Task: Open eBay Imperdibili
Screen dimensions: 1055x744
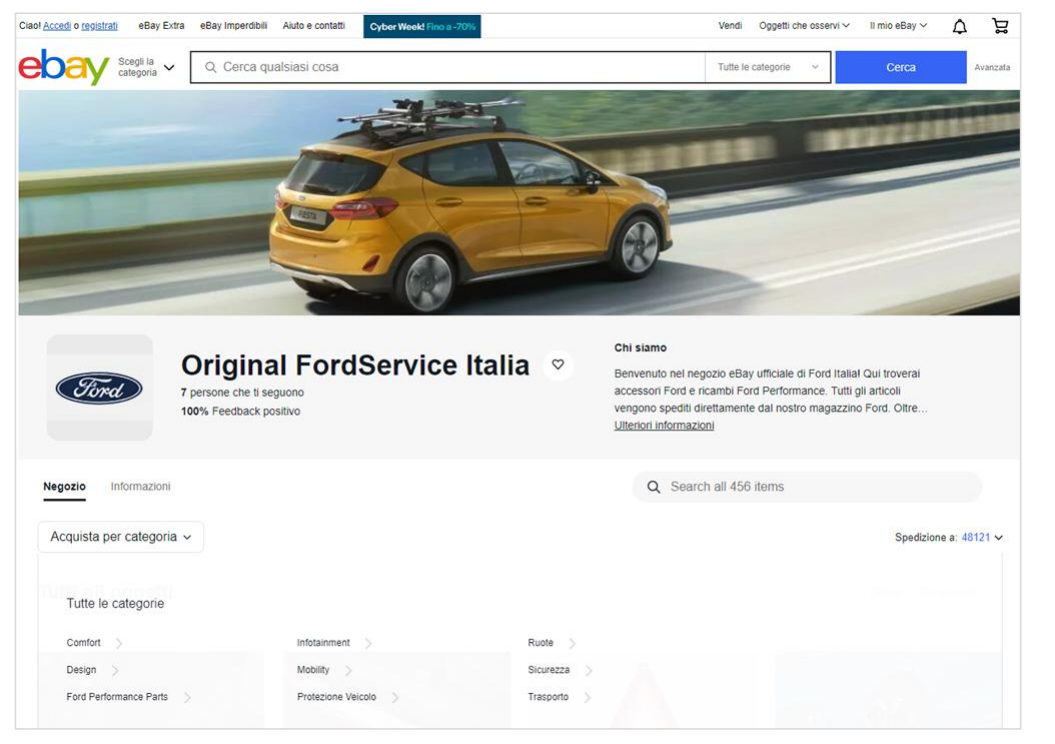Action: point(233,26)
